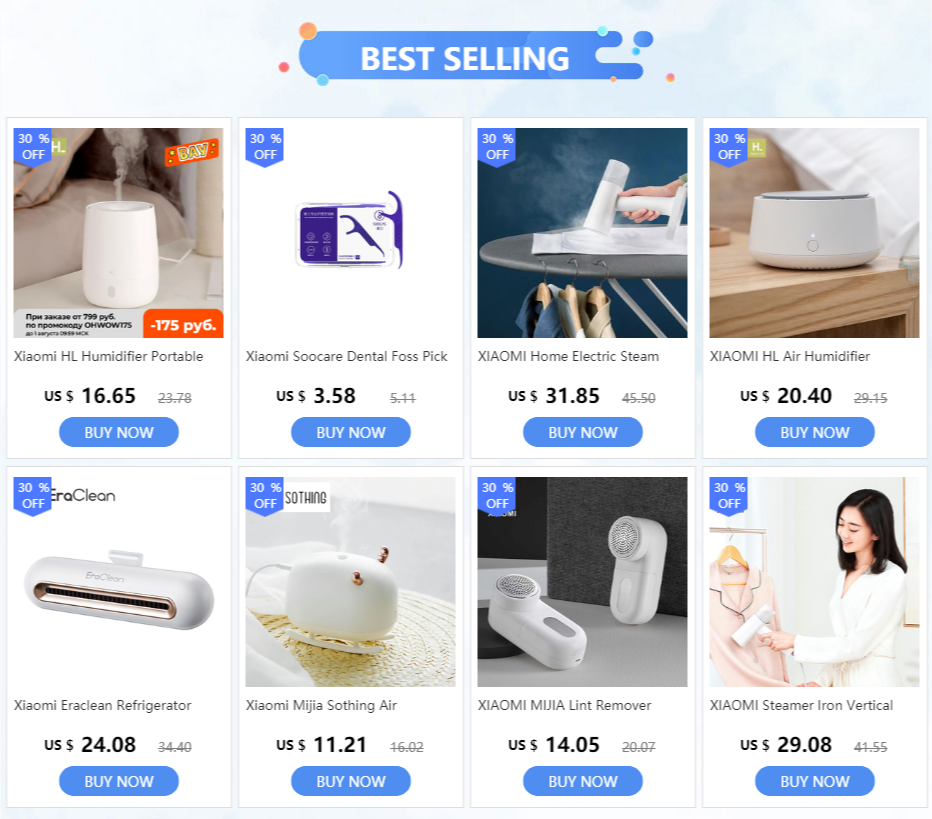Screen dimensions: 932x819
Task: Click the EraClean logo on refrigerator deodorizer
Action: [83, 495]
